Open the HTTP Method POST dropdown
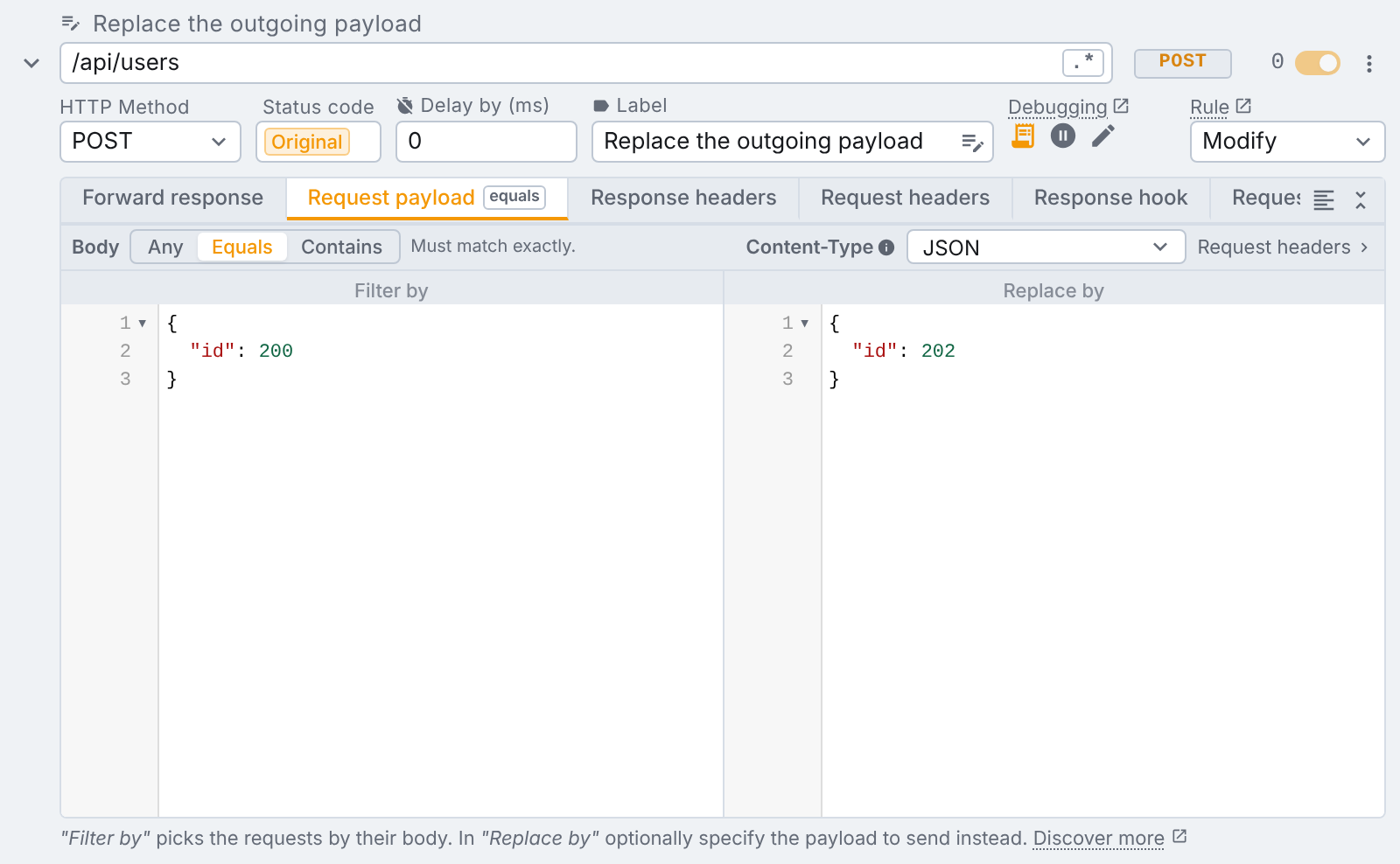 coord(150,142)
